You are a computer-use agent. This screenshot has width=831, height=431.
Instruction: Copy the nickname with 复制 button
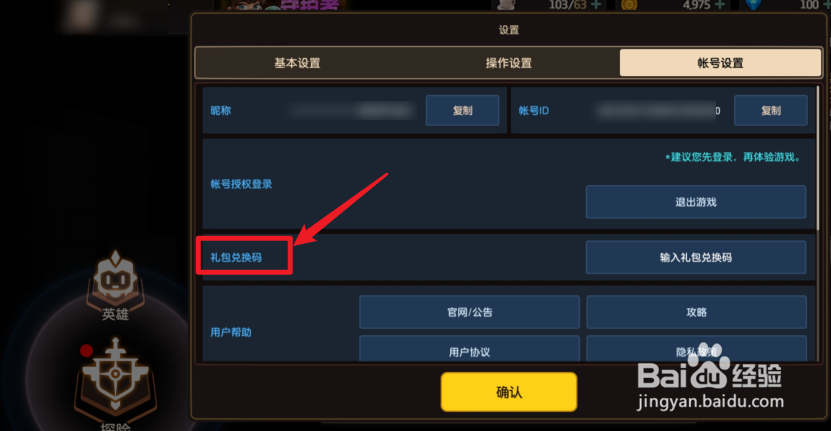coord(462,110)
